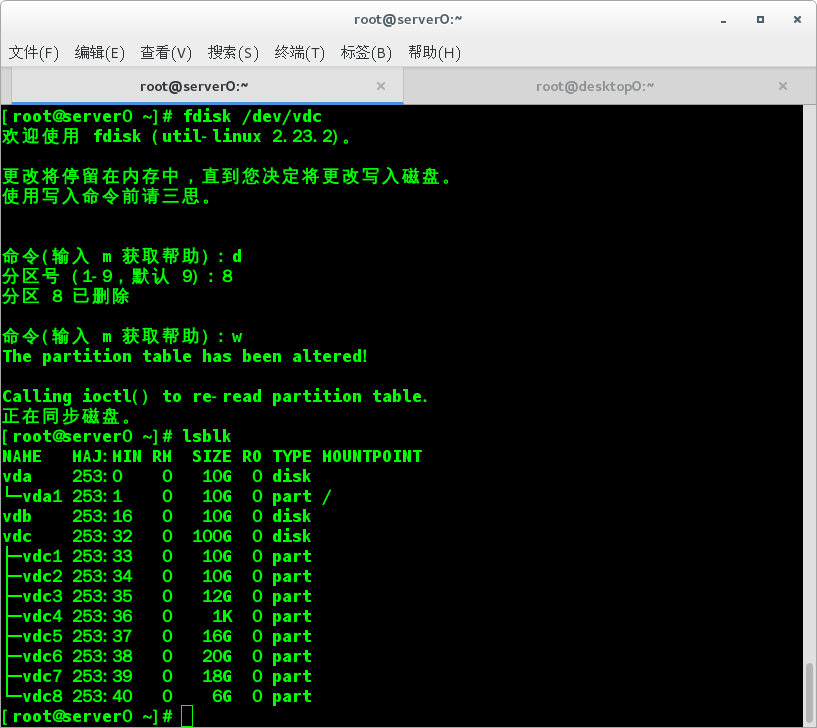
Task: Click the window title root@server0:~
Action: [x=408, y=20]
